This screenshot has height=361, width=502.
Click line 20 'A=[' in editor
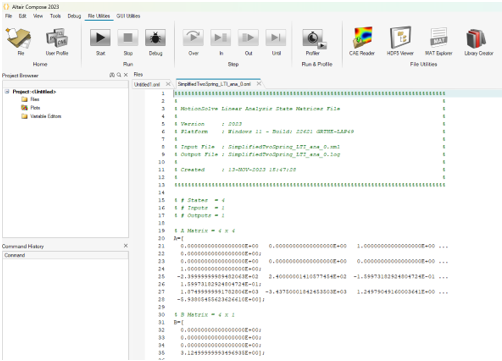179,238
